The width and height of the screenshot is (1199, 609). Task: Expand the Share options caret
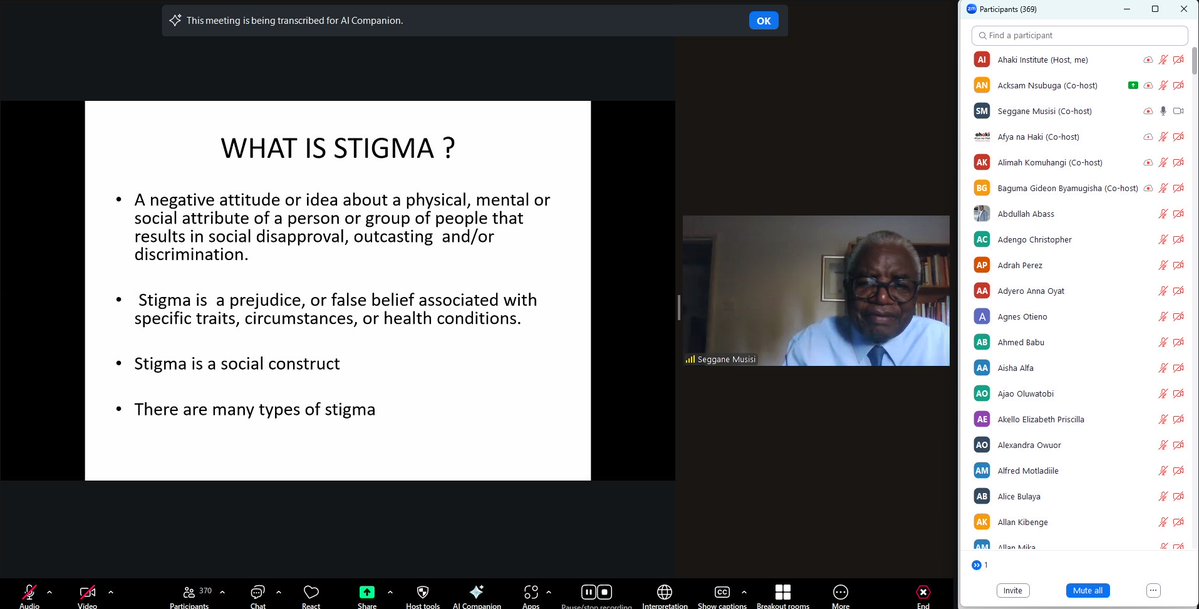[390, 592]
